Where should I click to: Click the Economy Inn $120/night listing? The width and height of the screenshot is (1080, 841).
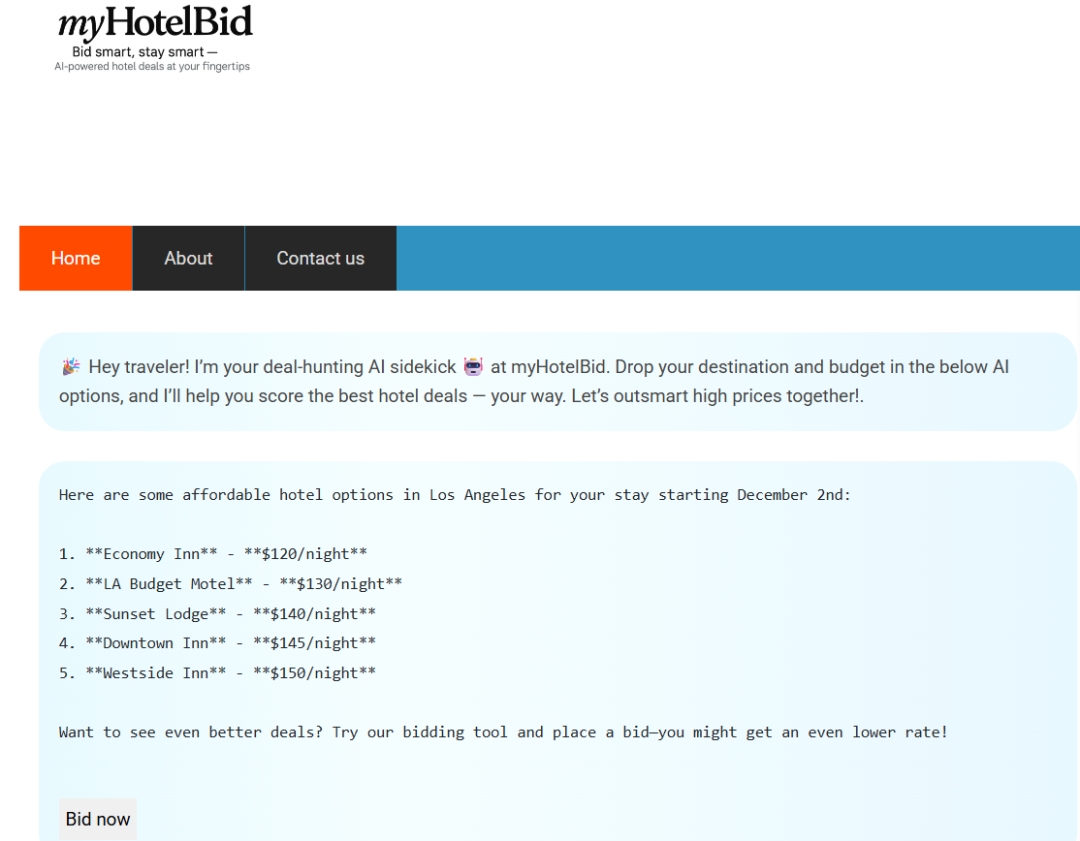tap(213, 554)
